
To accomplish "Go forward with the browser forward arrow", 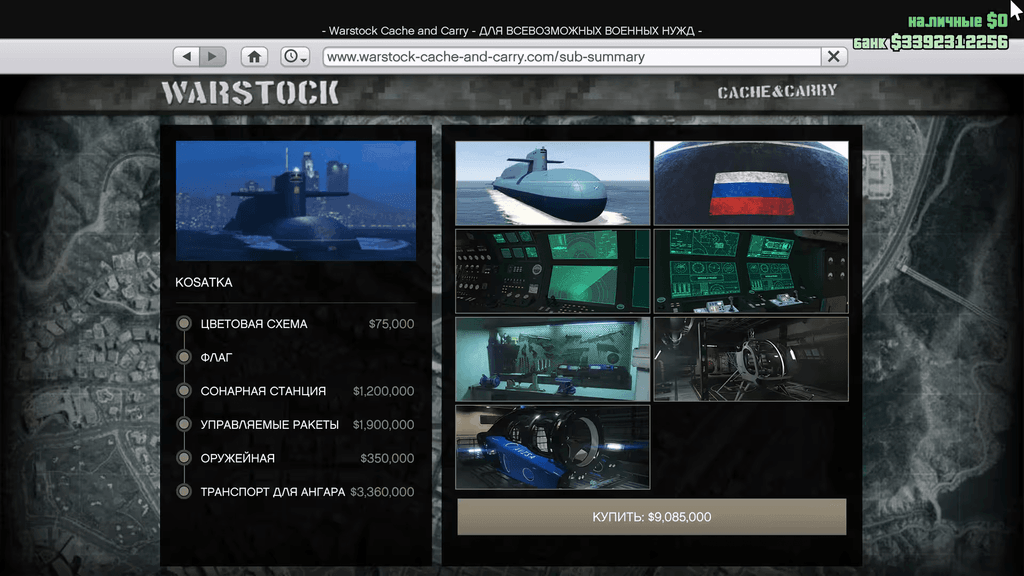I will click(213, 57).
